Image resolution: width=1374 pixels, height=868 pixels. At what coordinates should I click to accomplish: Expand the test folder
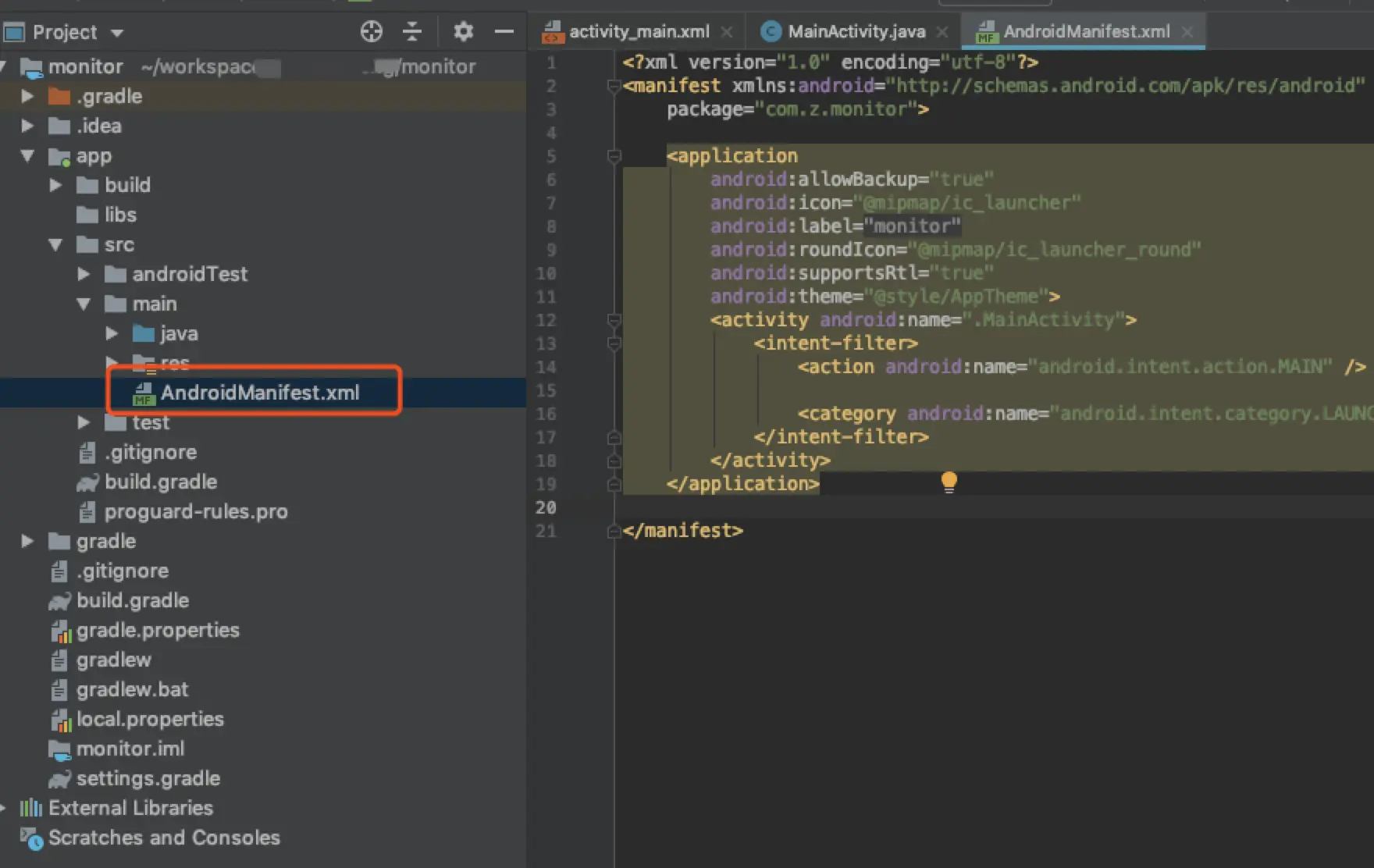[x=84, y=422]
